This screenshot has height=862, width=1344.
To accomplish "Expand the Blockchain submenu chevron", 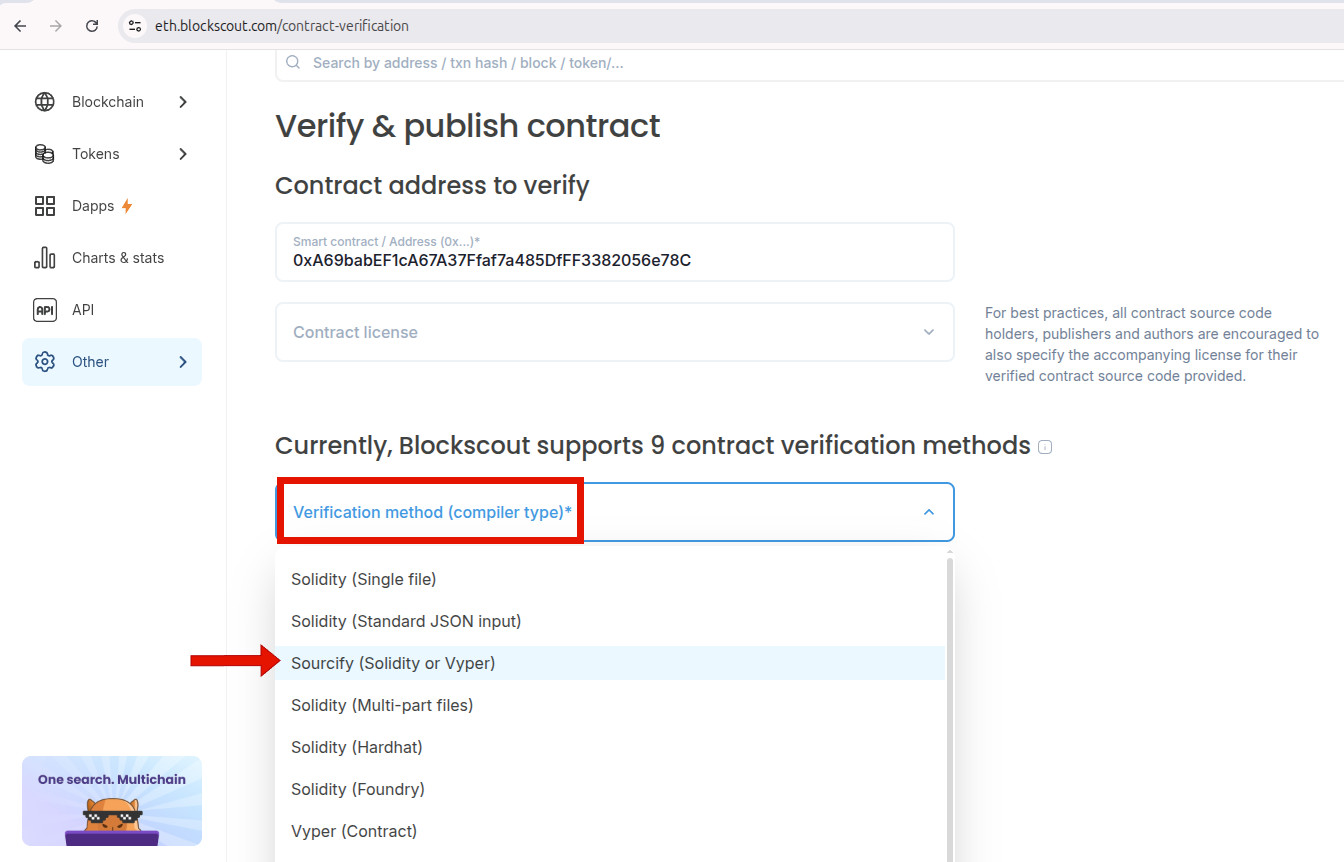I will 182,102.
